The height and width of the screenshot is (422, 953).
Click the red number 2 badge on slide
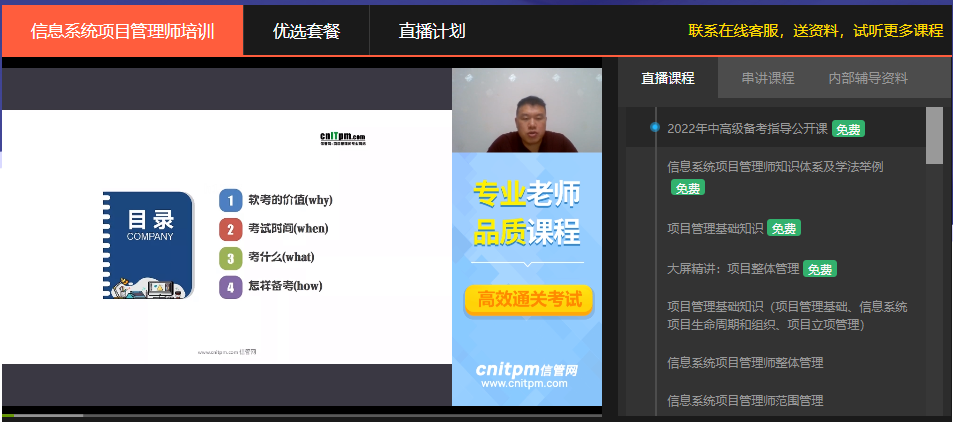tap(230, 229)
